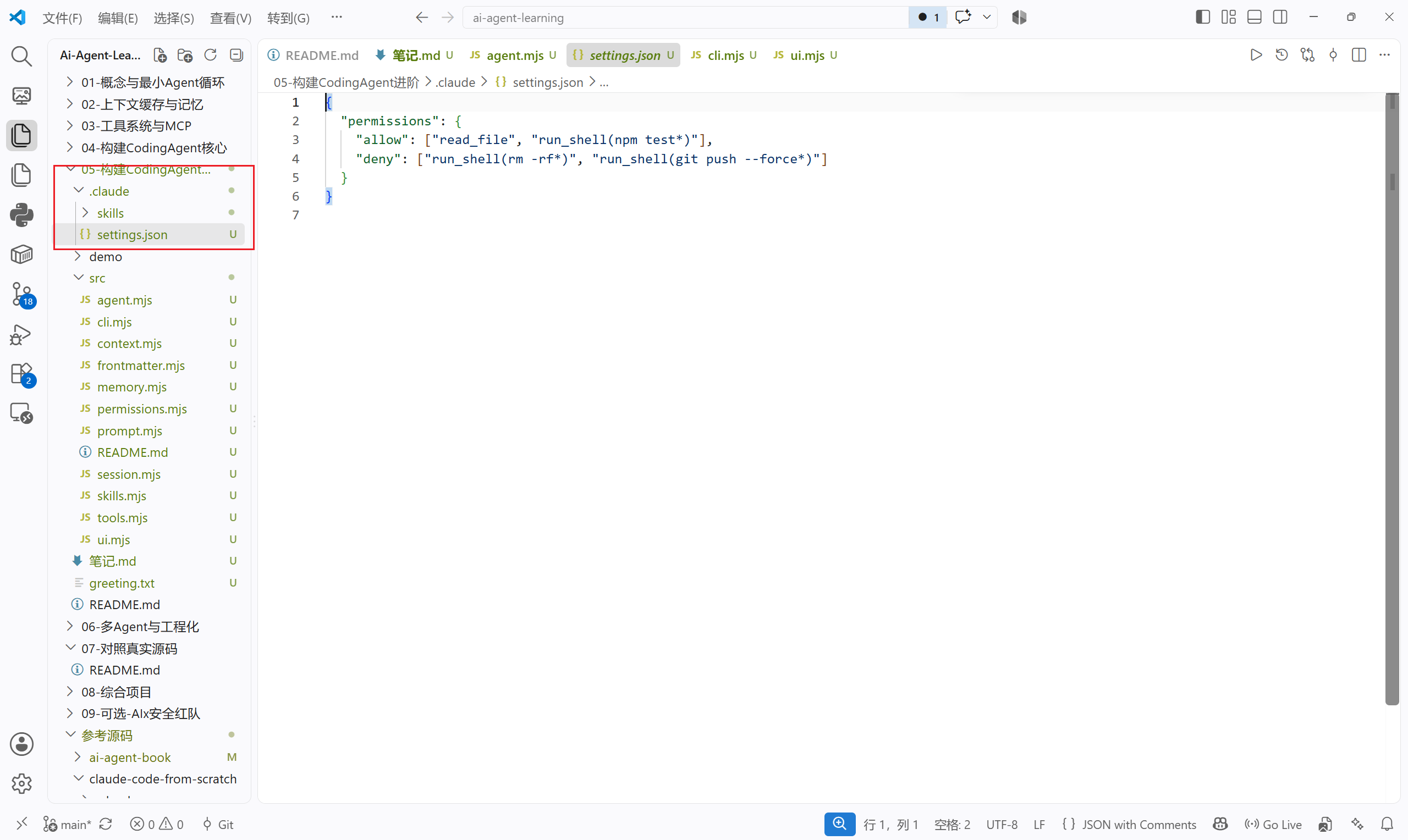Open Extensions view with badge 2
The image size is (1408, 840).
click(x=23, y=375)
